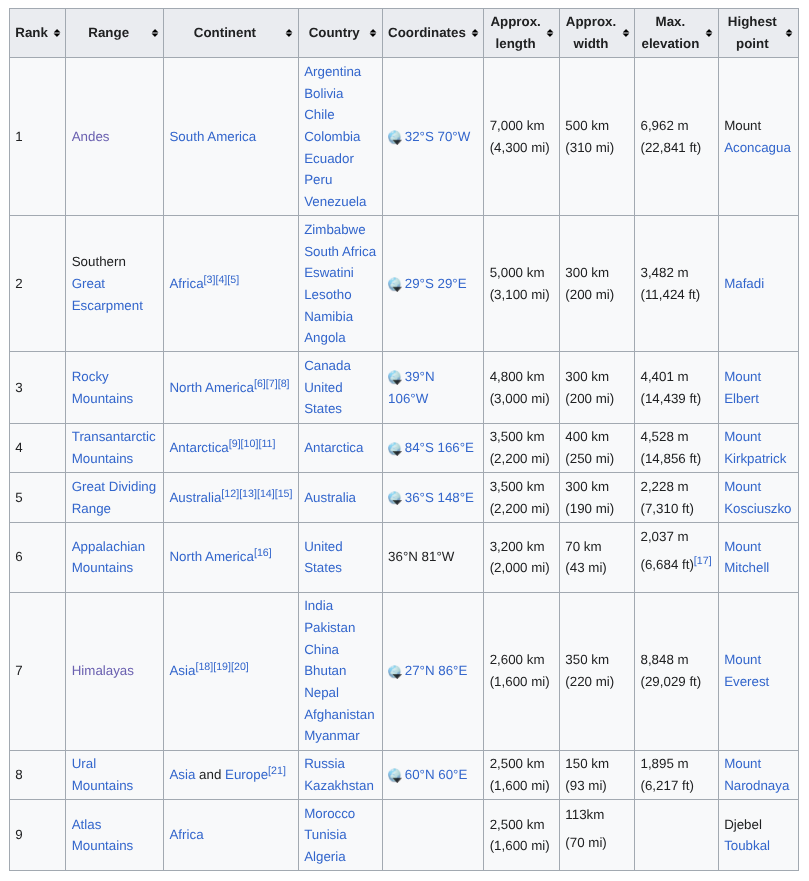Sort by Max. elevation arrows

[x=709, y=33]
